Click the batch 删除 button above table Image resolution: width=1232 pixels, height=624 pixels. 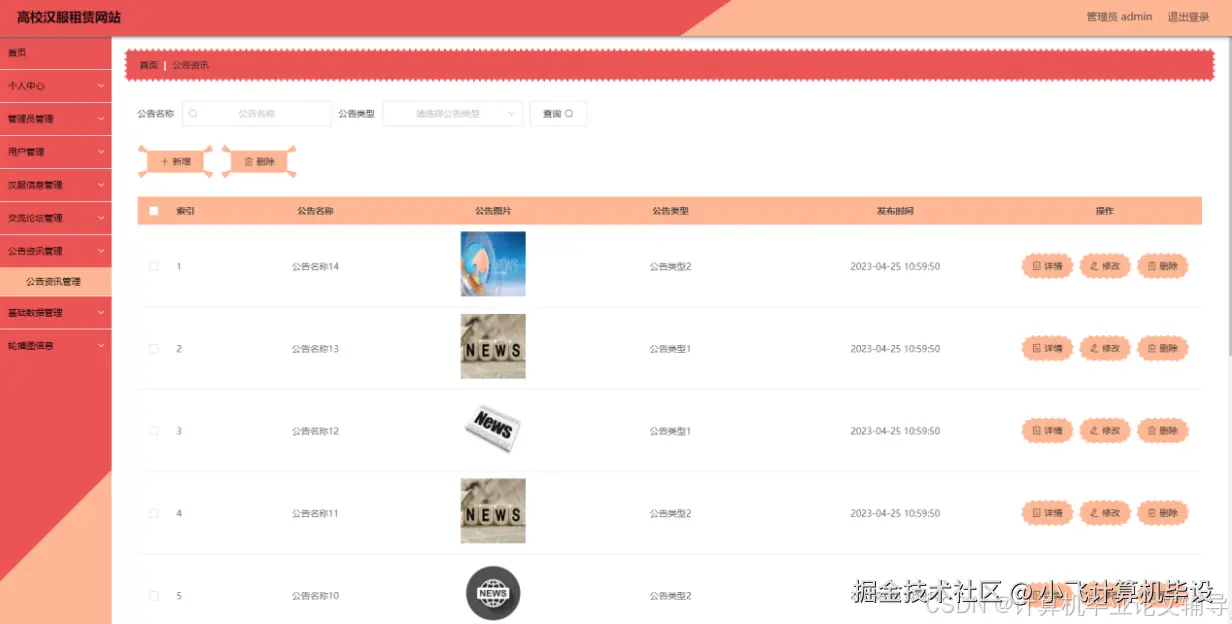[x=259, y=161]
